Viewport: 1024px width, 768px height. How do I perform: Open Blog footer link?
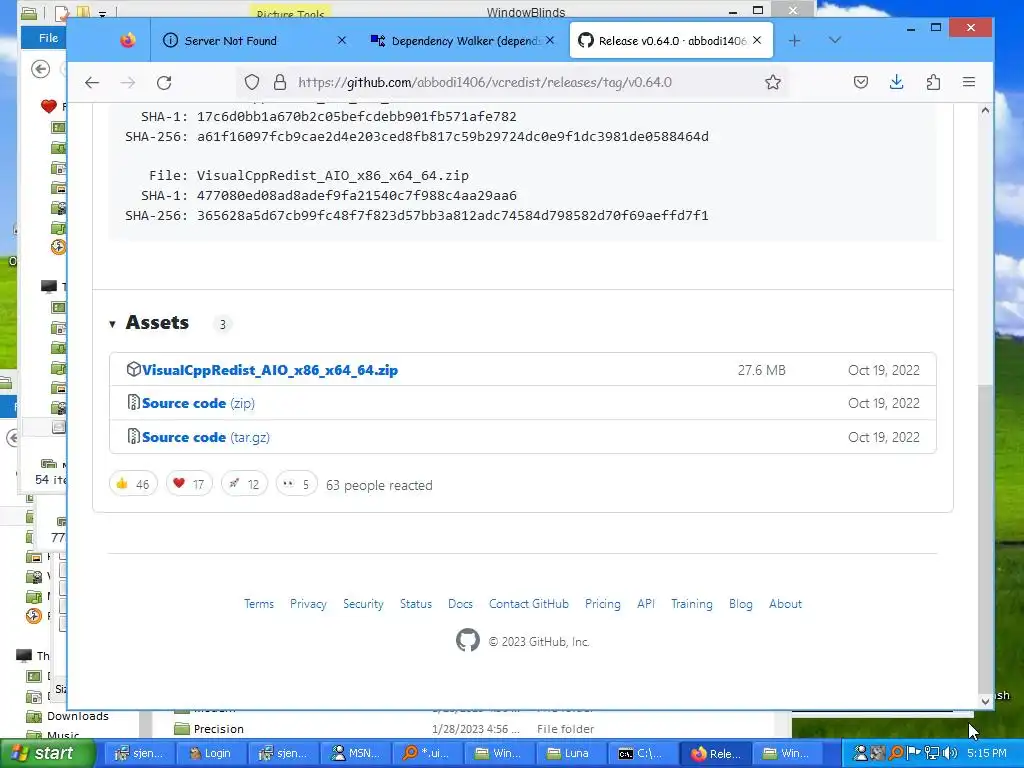click(x=741, y=604)
